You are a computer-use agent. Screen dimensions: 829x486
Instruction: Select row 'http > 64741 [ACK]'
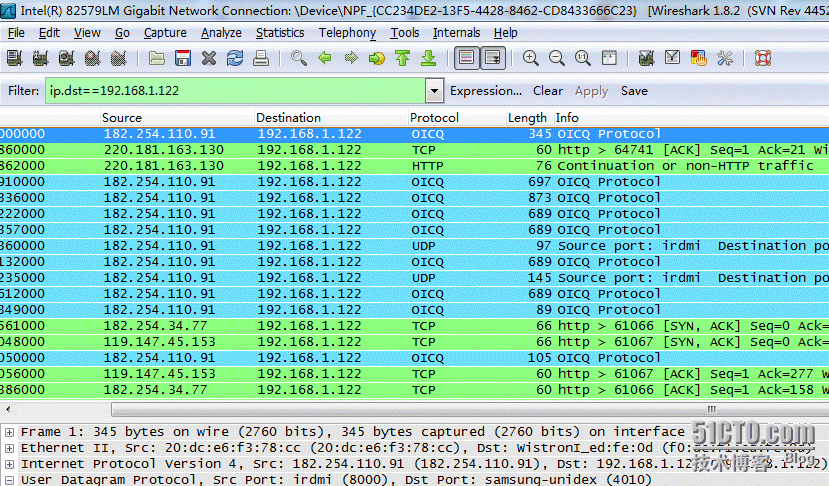(x=414, y=150)
